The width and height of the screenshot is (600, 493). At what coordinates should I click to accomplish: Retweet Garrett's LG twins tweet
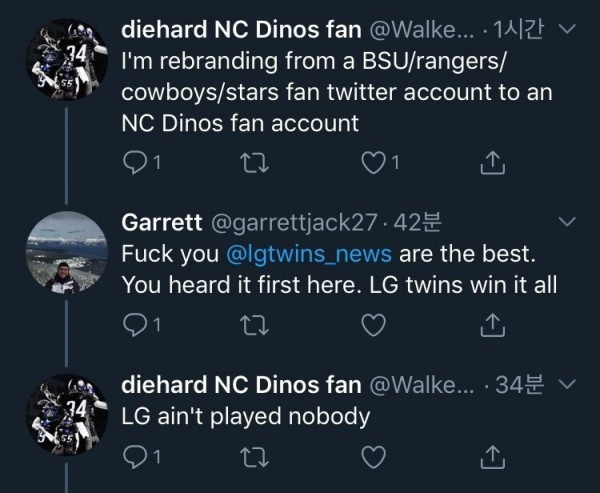click(254, 325)
